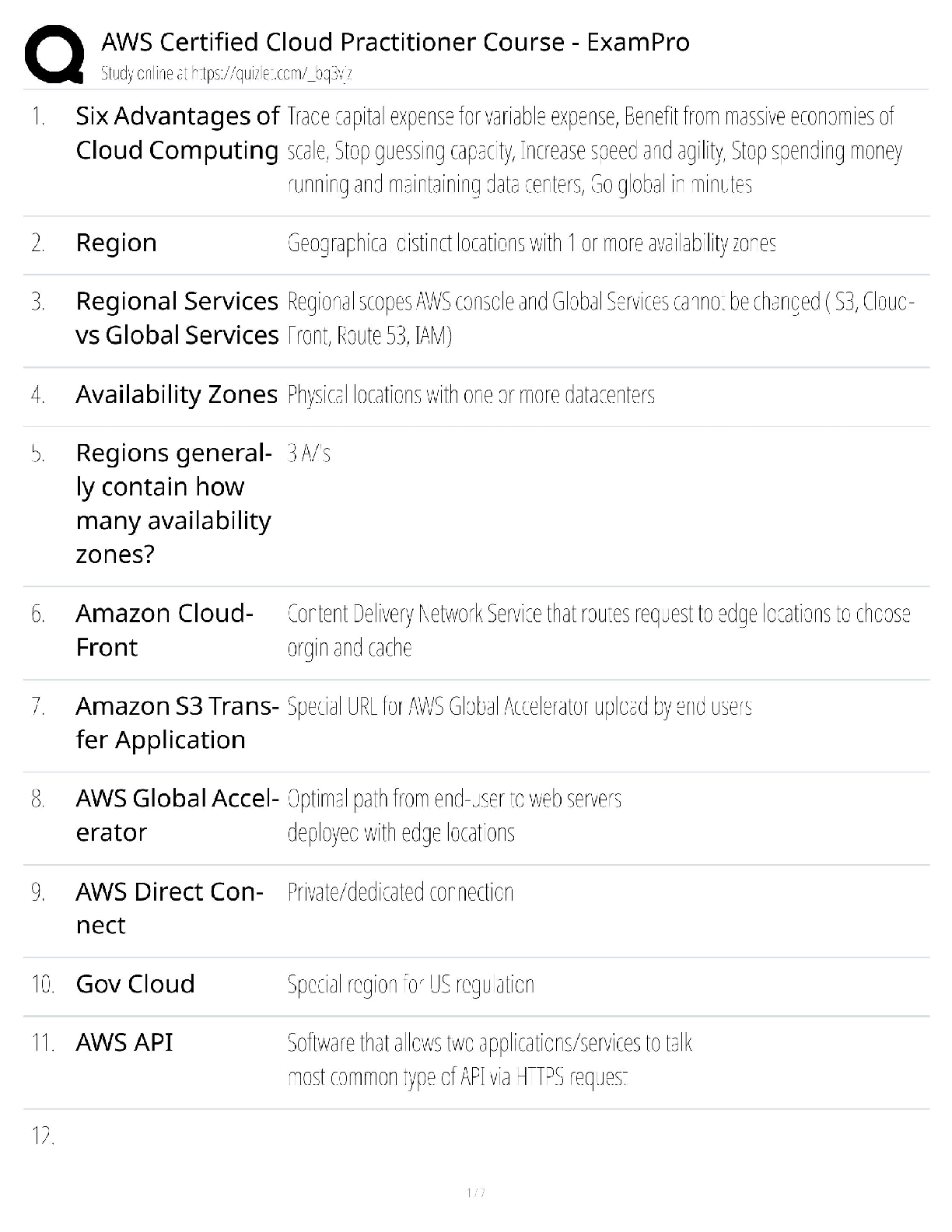The width and height of the screenshot is (952, 1232).
Task: Click the 3 AZ's answer text
Action: tap(309, 453)
